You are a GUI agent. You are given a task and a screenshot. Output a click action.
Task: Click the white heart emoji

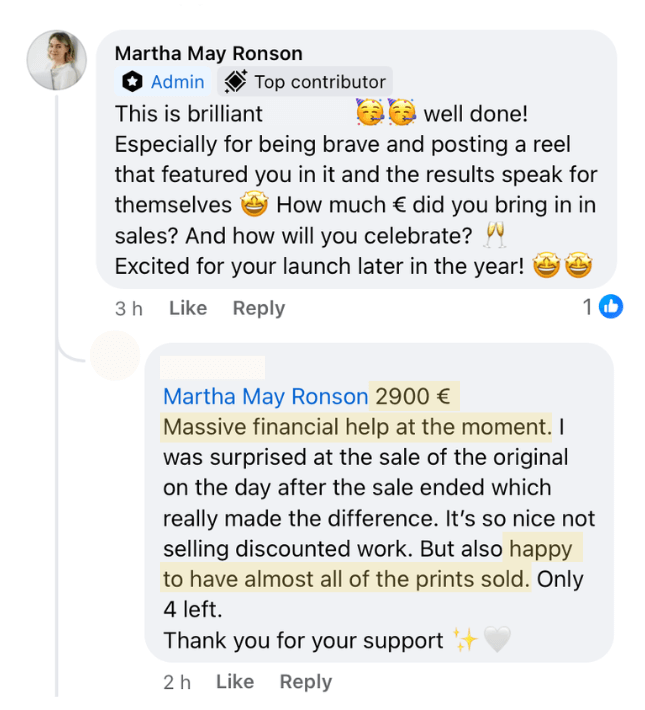click(497, 639)
